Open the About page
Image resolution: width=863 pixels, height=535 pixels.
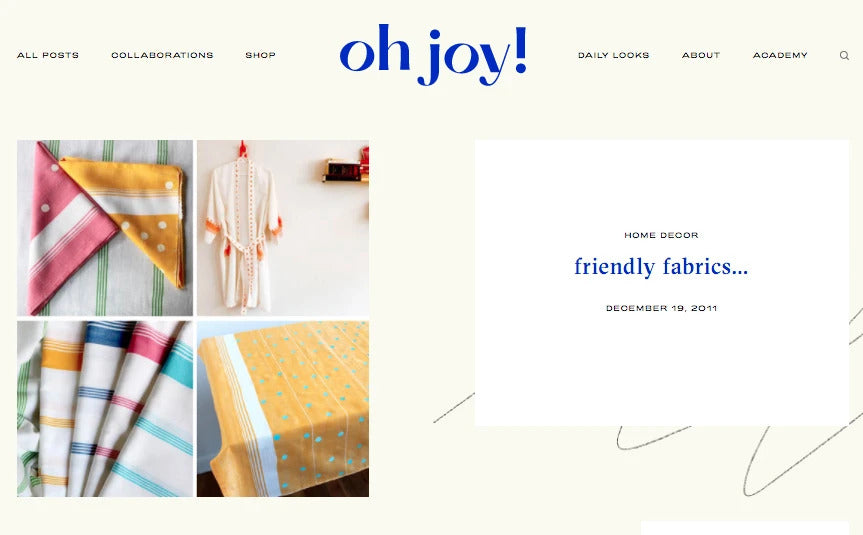[x=701, y=55]
